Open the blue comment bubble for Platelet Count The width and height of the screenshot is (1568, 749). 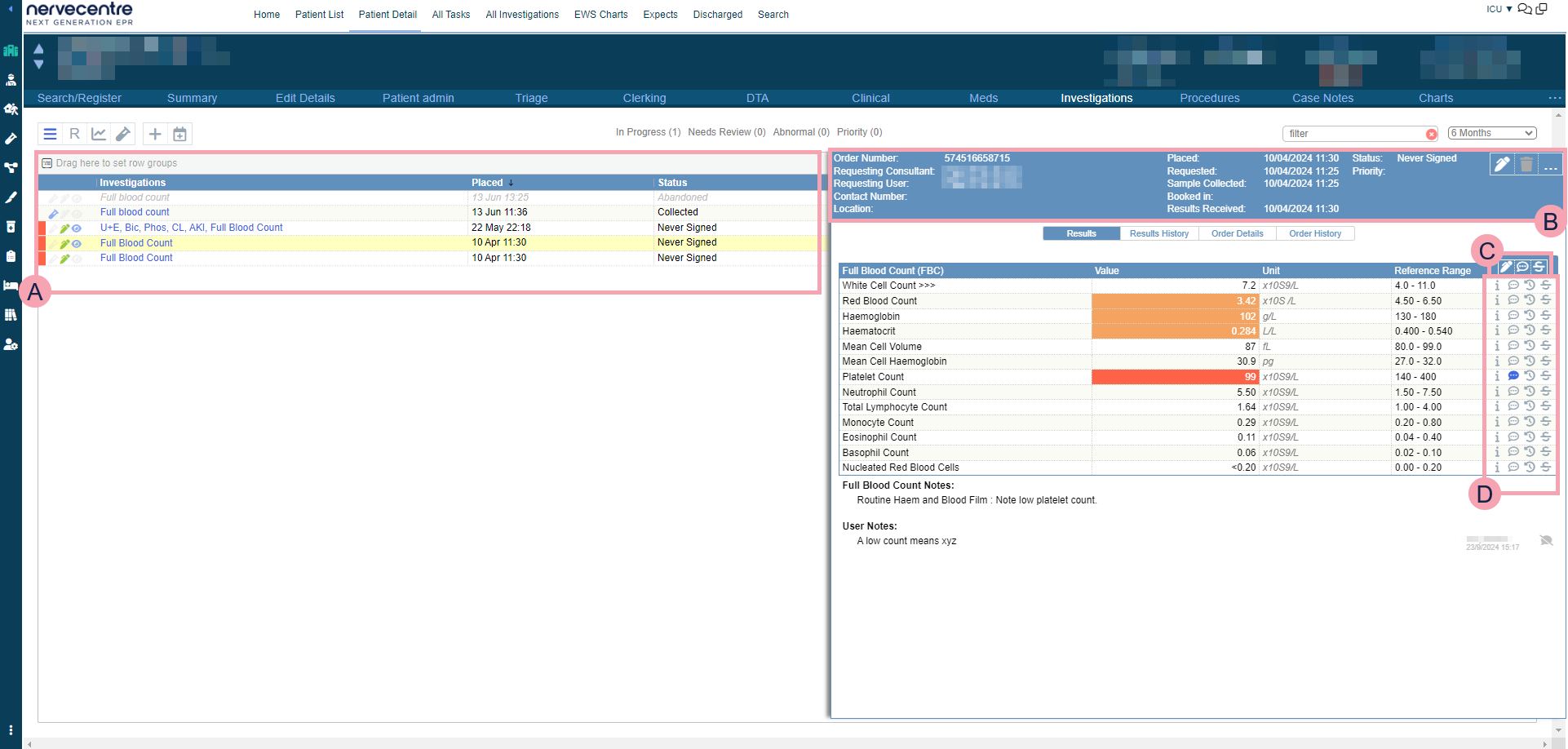(x=1513, y=376)
